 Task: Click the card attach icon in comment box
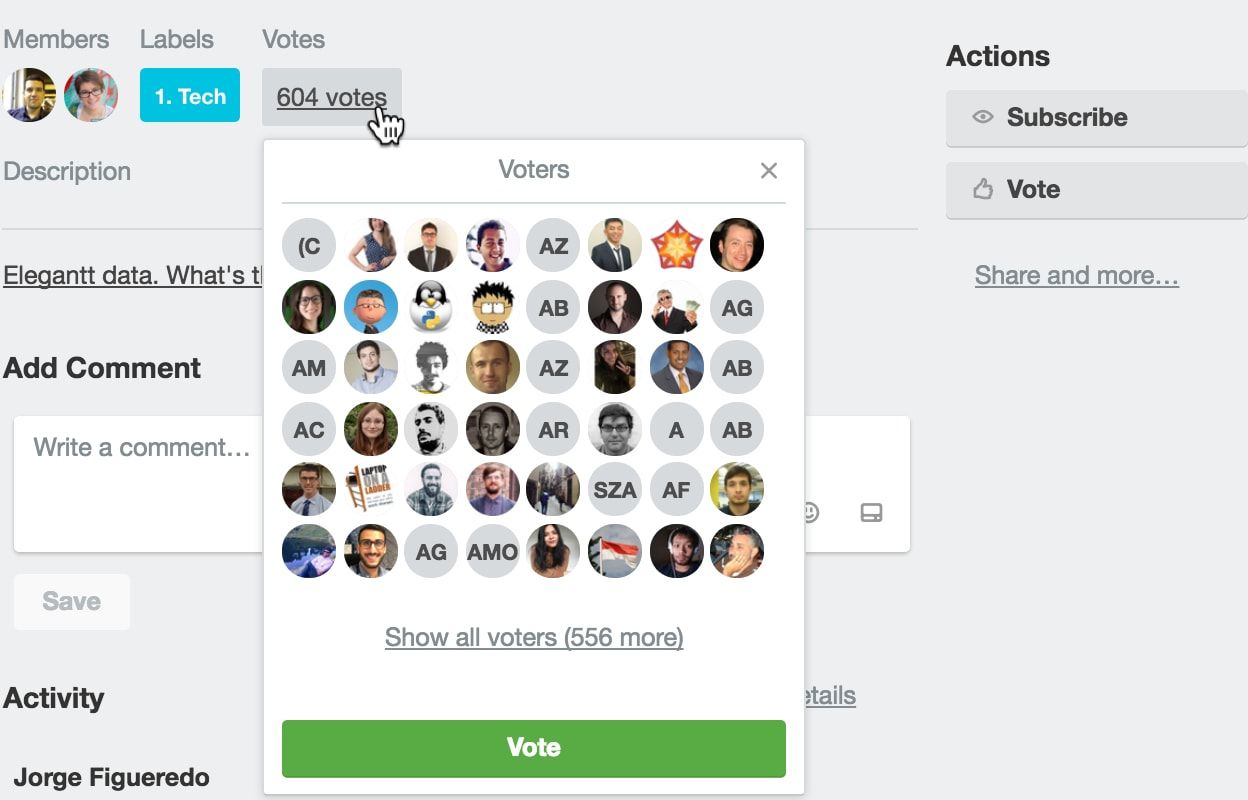[x=871, y=513]
